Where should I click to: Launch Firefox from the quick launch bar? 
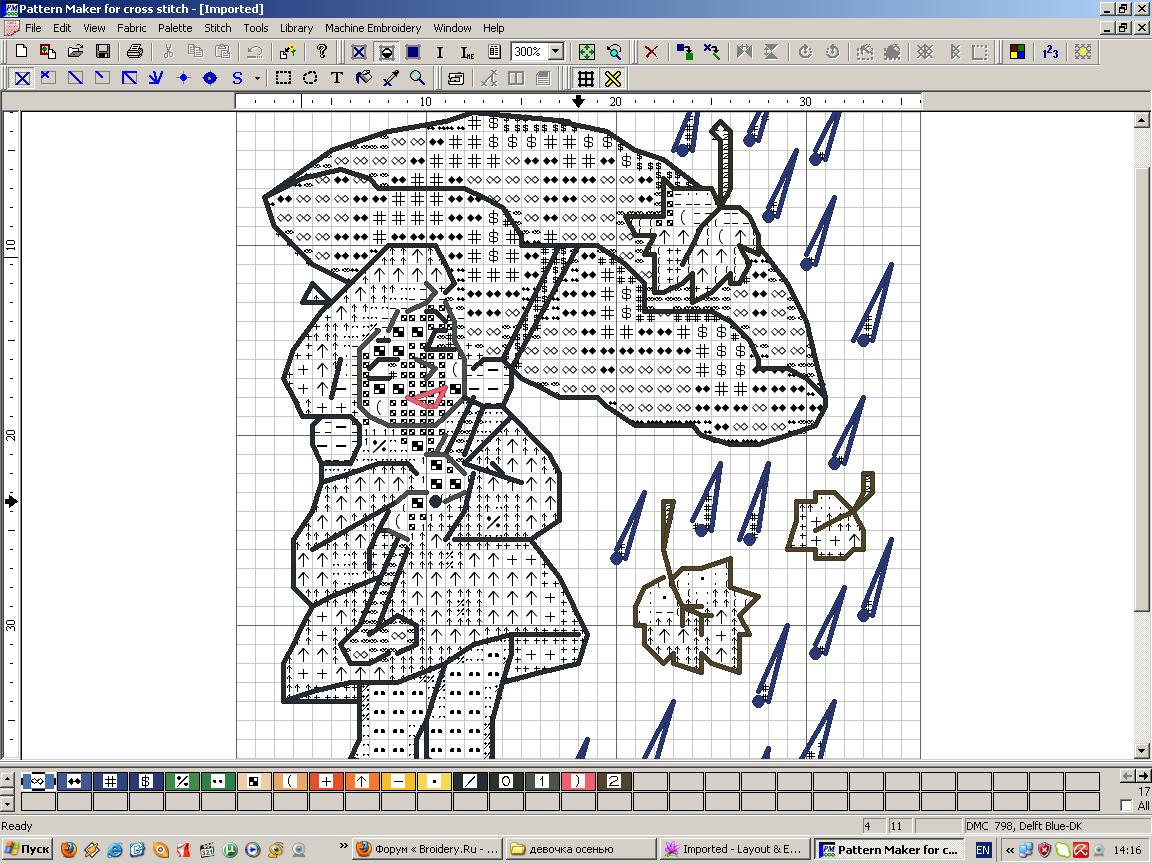(x=68, y=850)
